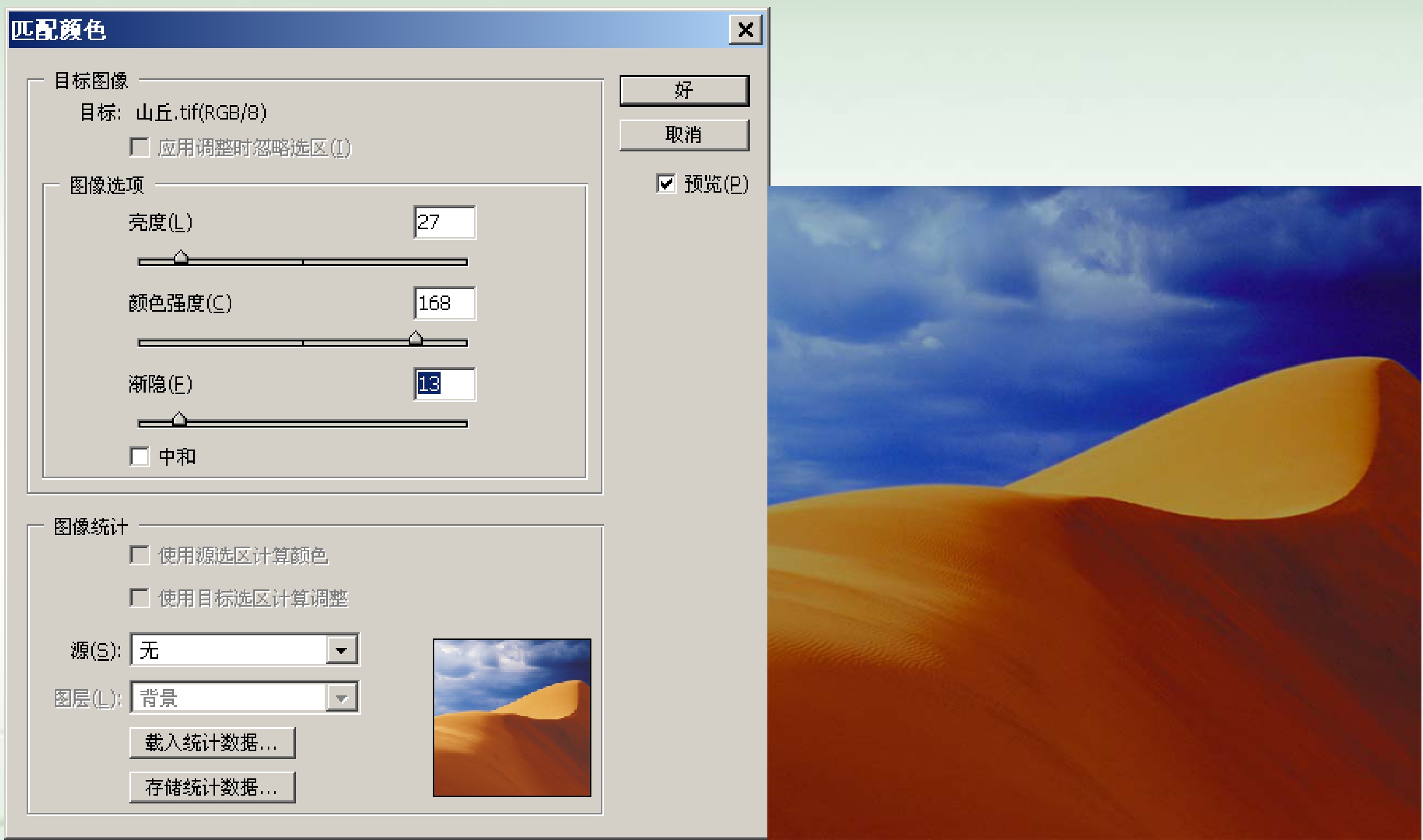Click the 源 combo box showing 无

229,650
